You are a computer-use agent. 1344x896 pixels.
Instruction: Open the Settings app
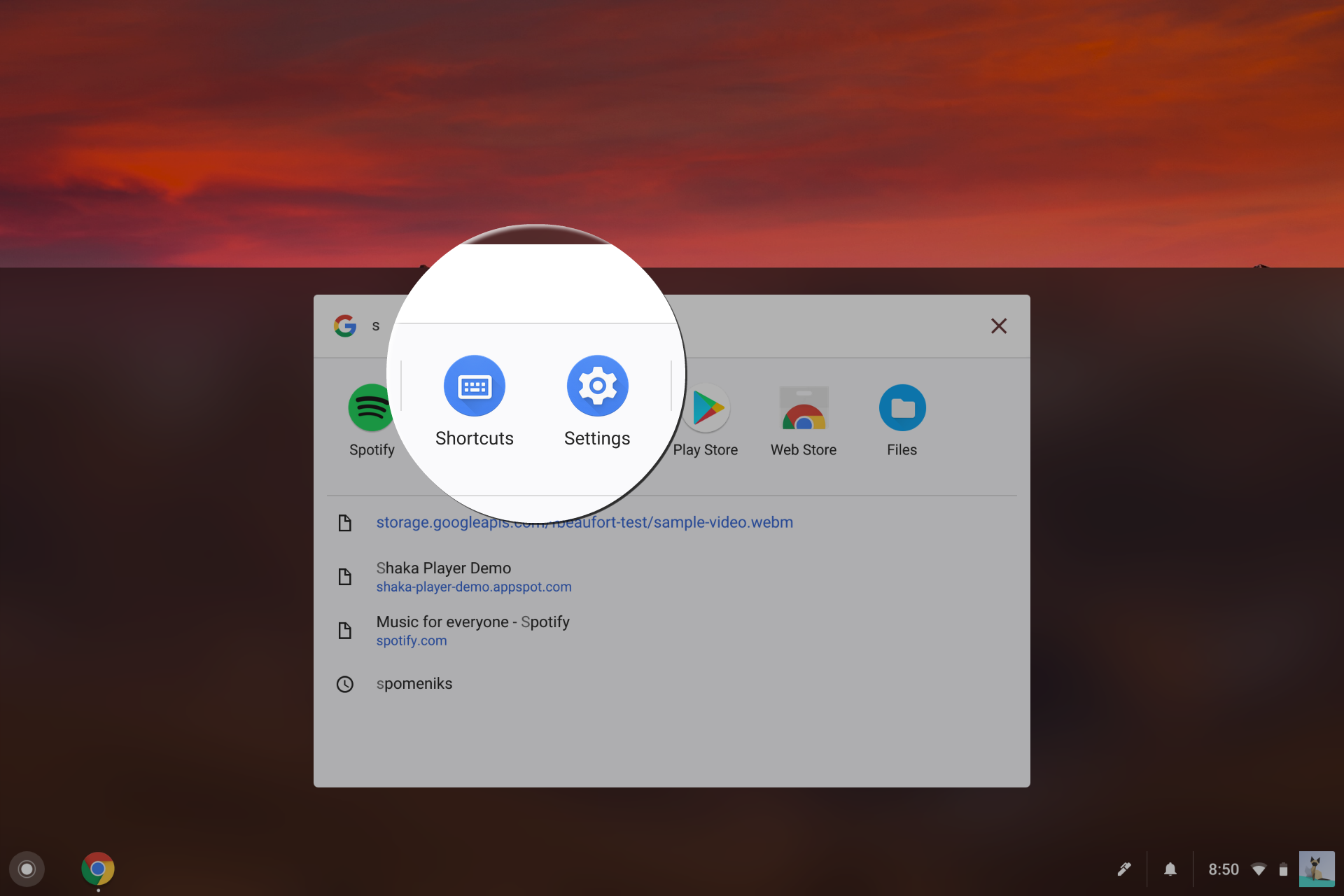tap(597, 386)
